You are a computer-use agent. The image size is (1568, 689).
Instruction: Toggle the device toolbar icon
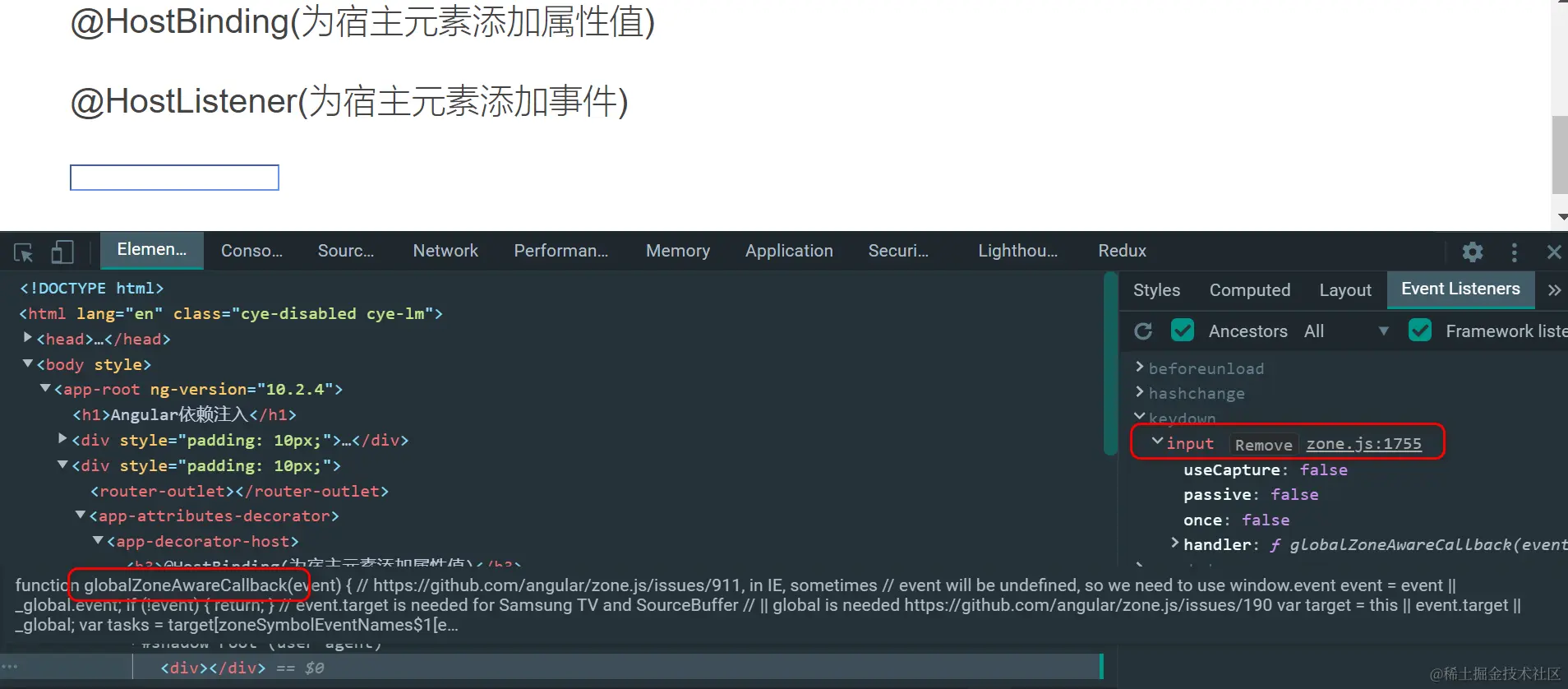(x=62, y=252)
